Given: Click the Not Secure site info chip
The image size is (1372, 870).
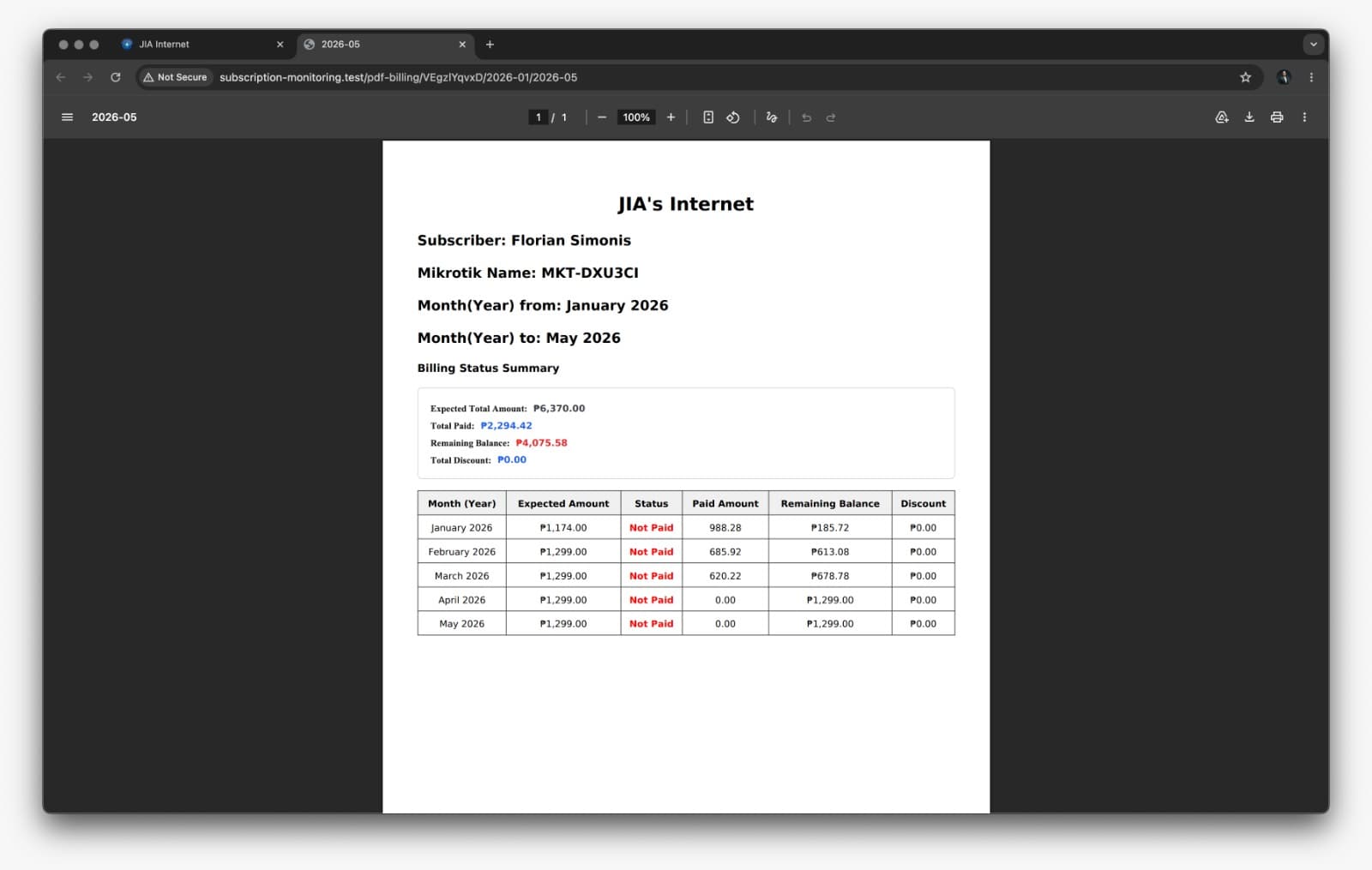Looking at the screenshot, I should tap(175, 77).
